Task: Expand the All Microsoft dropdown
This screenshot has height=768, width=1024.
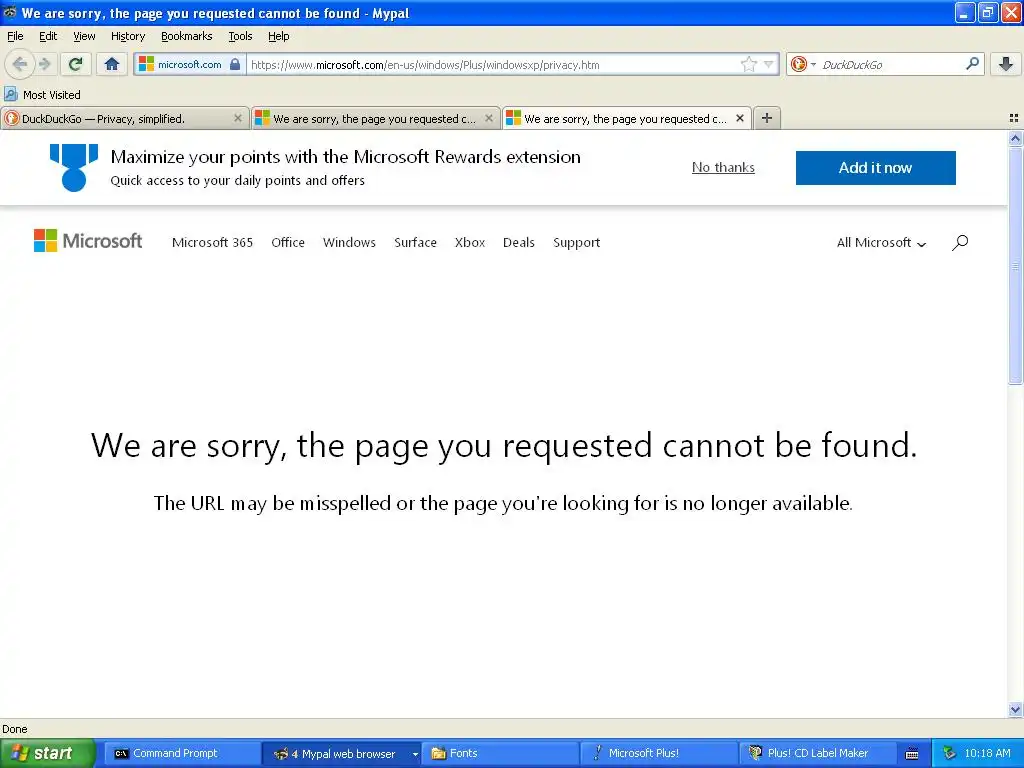Action: (881, 242)
